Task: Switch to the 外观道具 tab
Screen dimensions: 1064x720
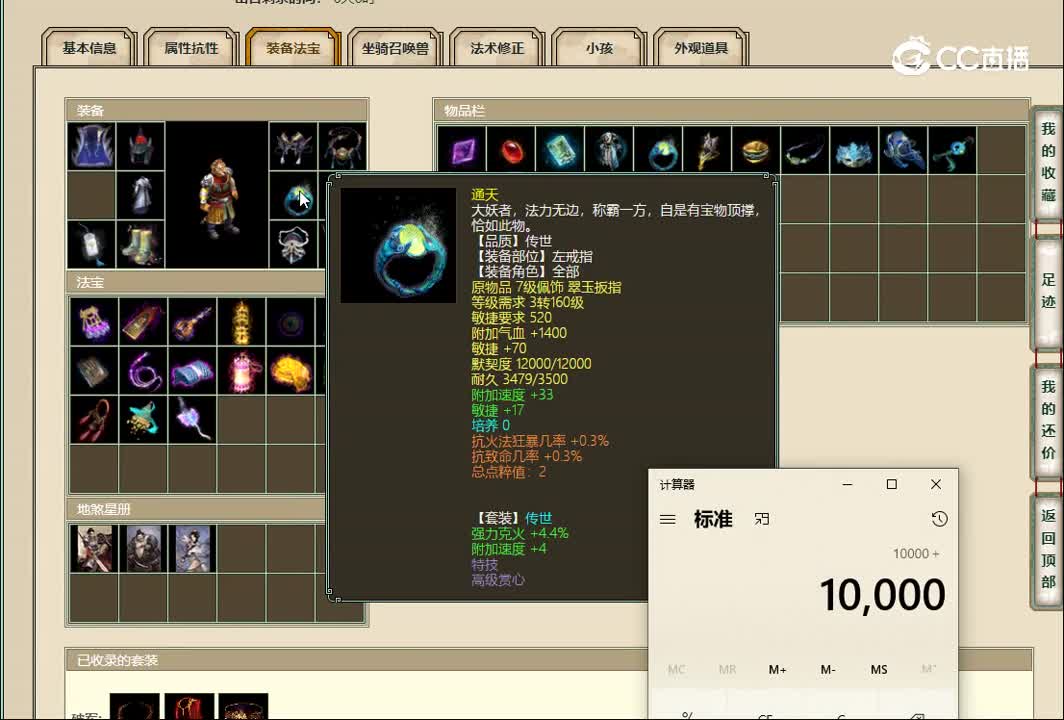Action: [x=701, y=48]
